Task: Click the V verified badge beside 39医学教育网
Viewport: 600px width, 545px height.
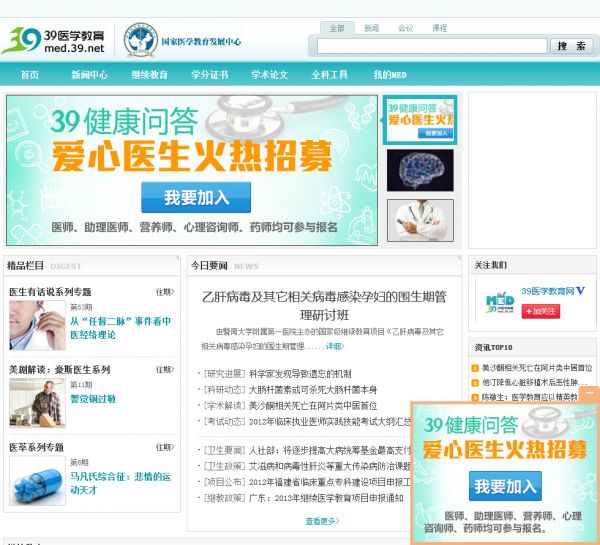Action: tap(580, 291)
